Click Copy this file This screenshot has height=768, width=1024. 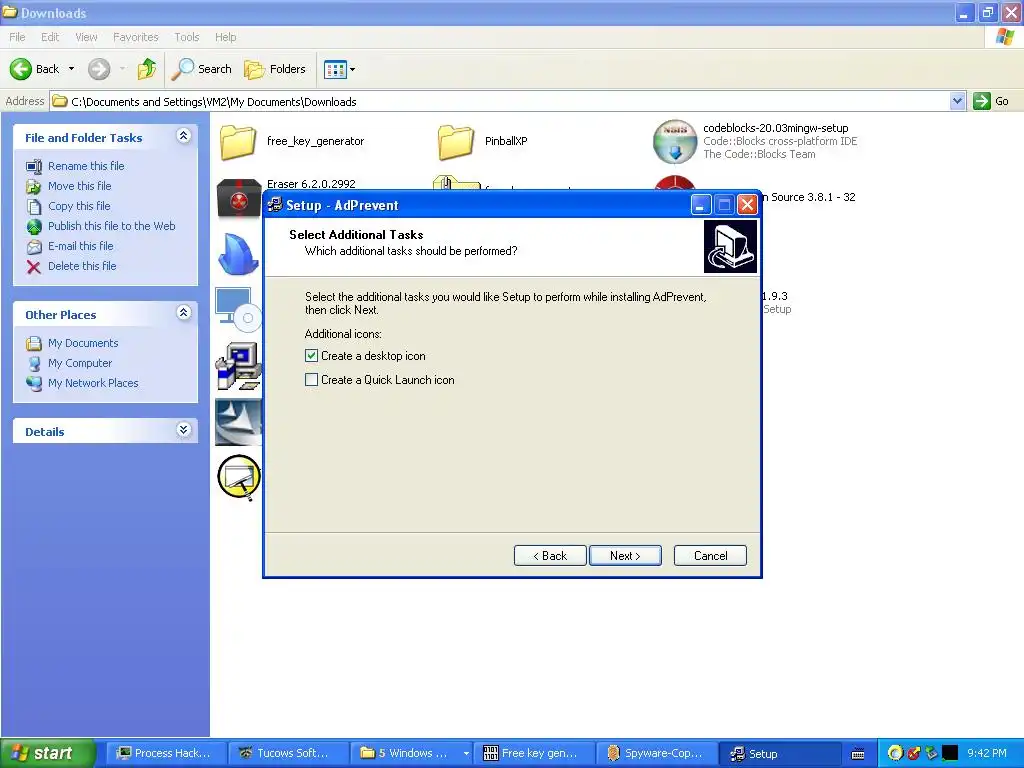coord(79,206)
